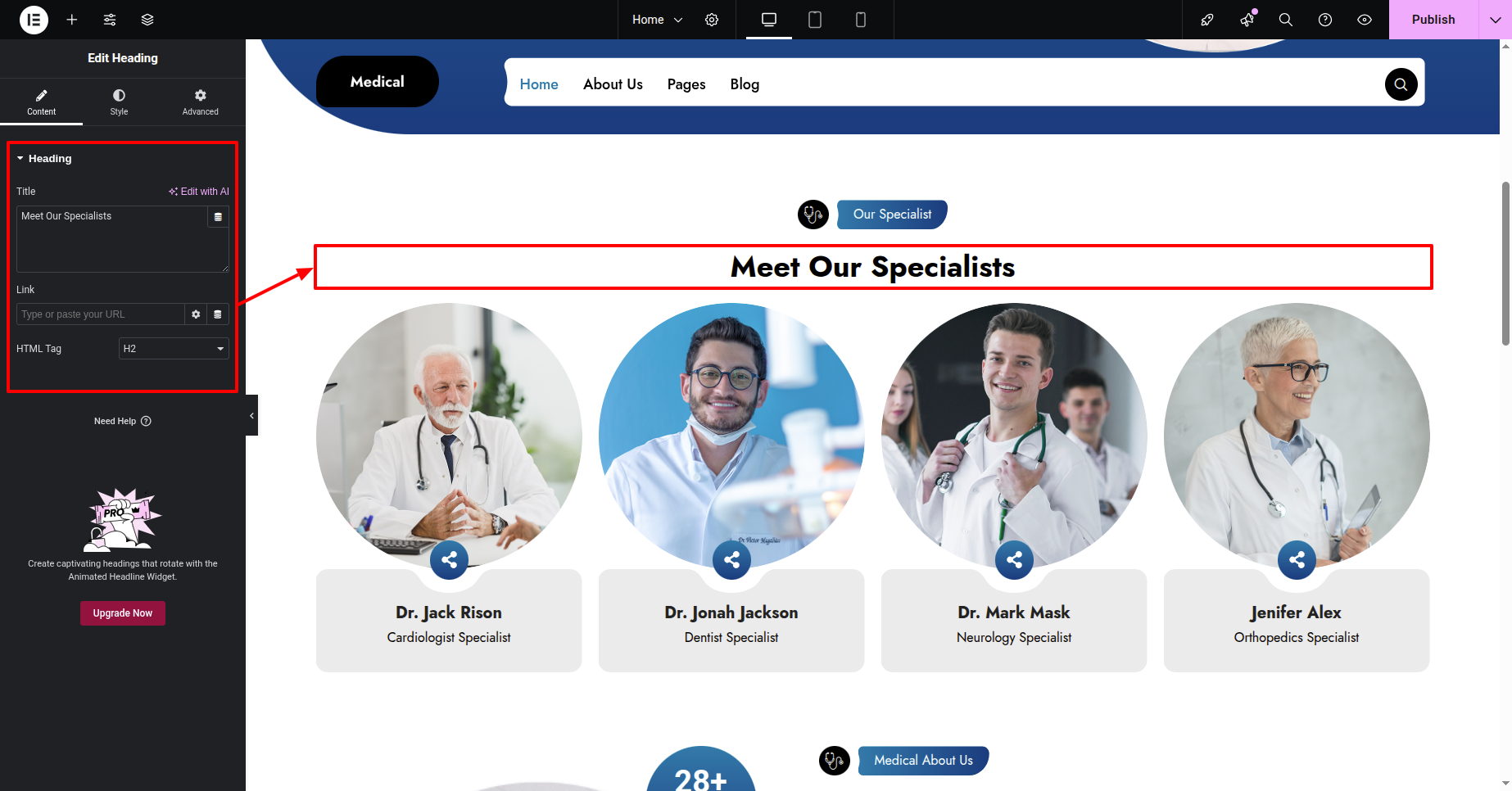1512x791 pixels.
Task: Switch to the Style tab
Action: pyautogui.click(x=120, y=102)
